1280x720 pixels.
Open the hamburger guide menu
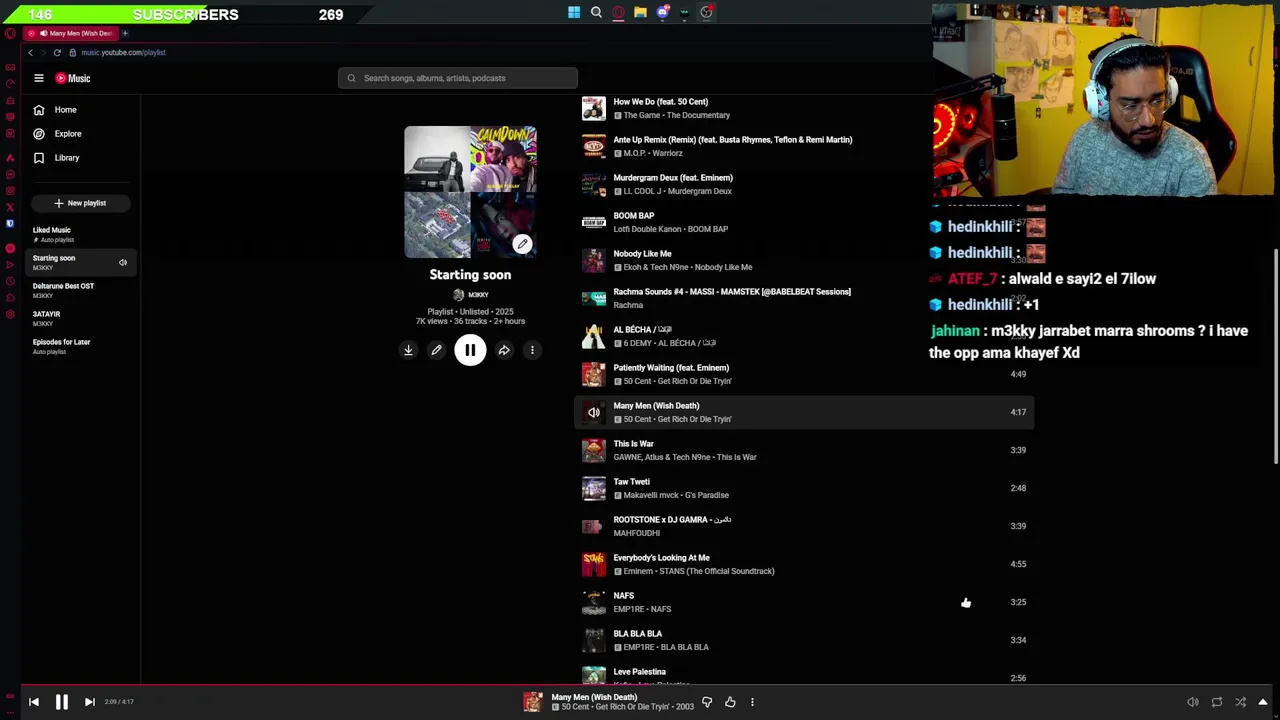(39, 78)
